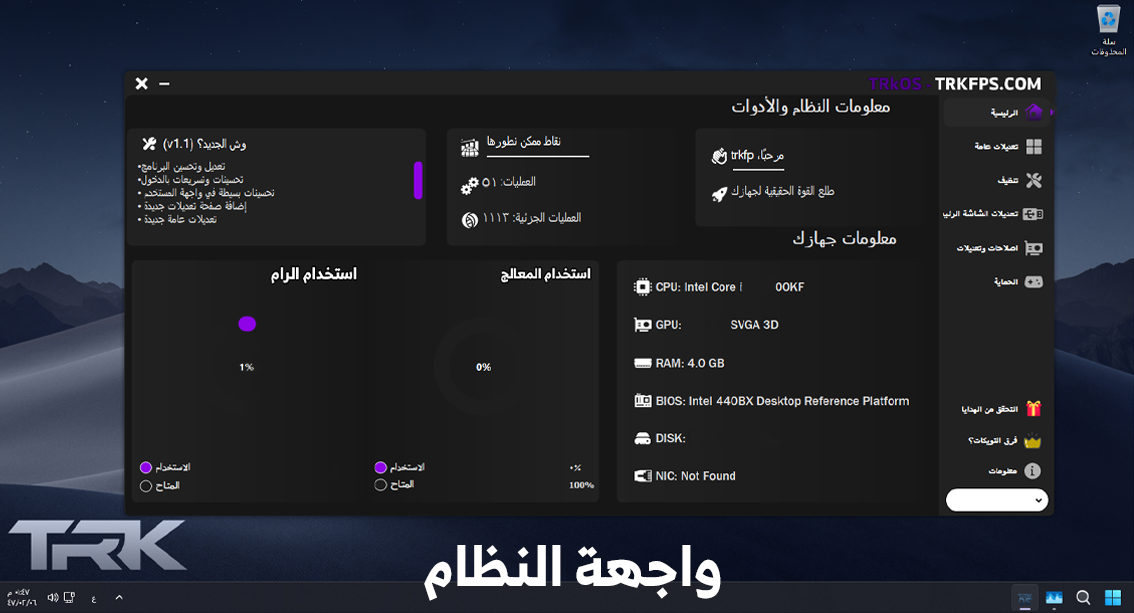Toggle الاستخدام legend in RAM usage chart
This screenshot has height=613, width=1134.
point(165,467)
